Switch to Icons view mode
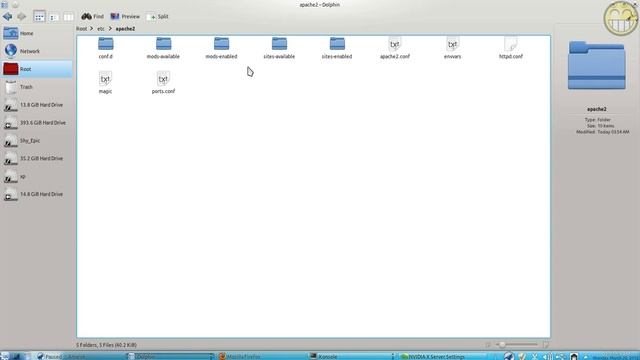Image resolution: width=640 pixels, height=360 pixels. click(39, 17)
